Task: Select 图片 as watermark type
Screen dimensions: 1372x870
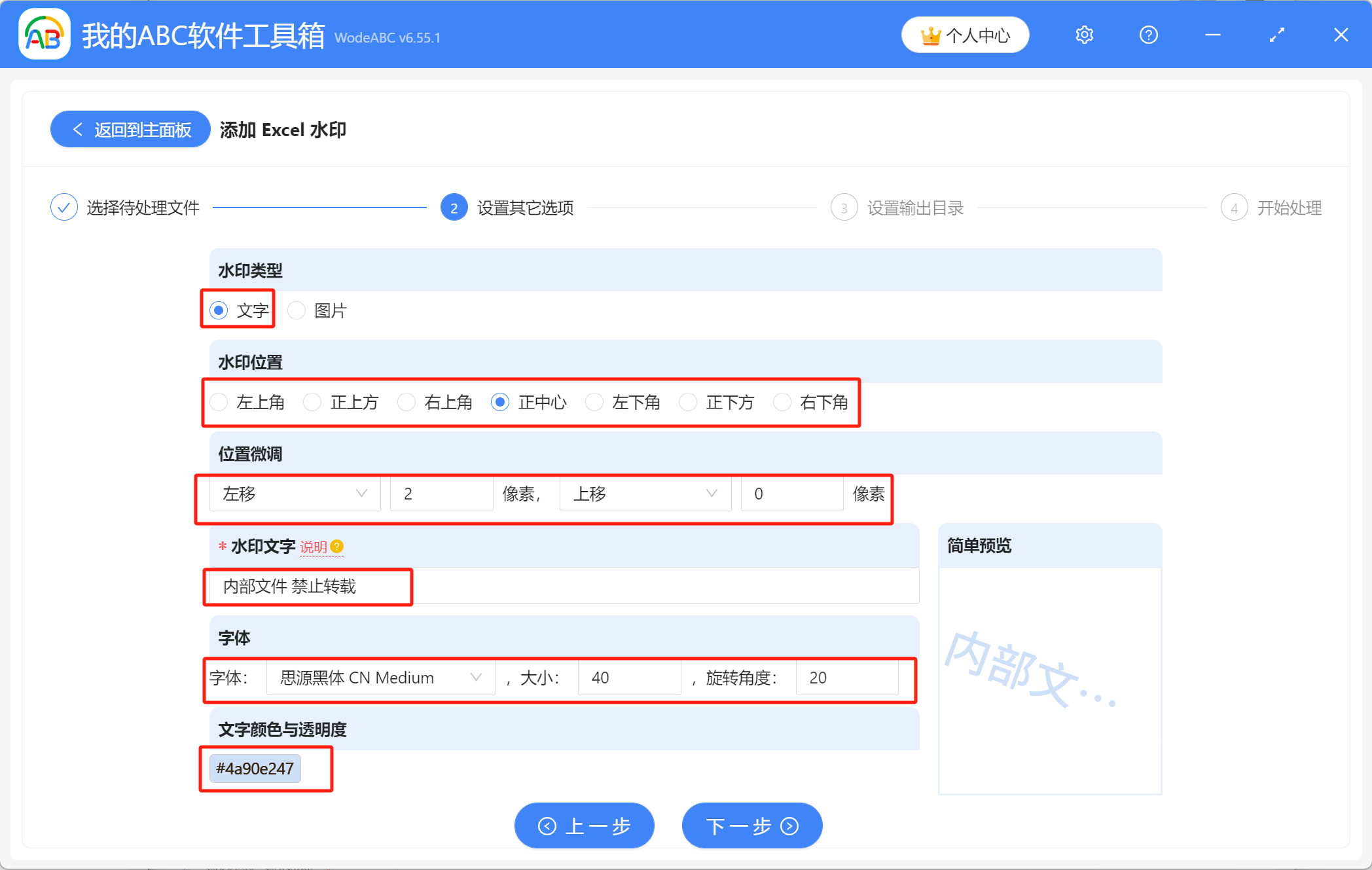Action: 297,310
